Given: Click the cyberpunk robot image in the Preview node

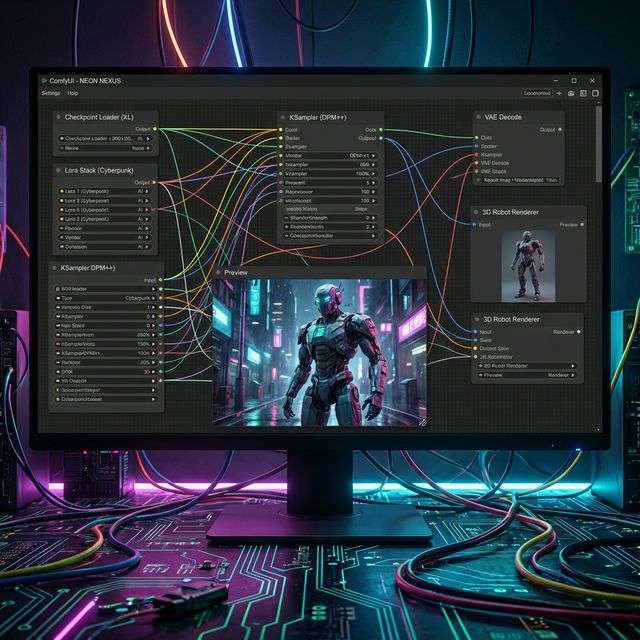Looking at the screenshot, I should [x=320, y=352].
